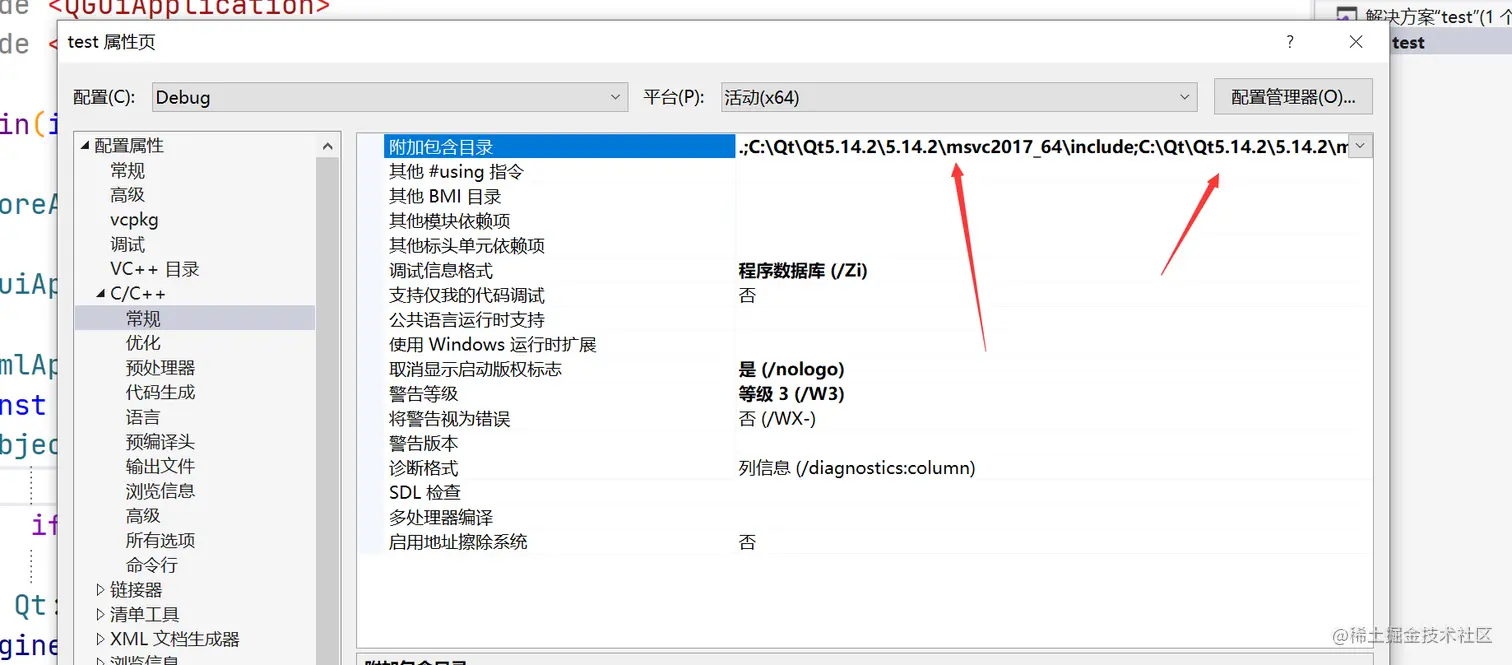Click 列信息 (/diagnostics:column) value
The image size is (1512, 665).
point(856,468)
